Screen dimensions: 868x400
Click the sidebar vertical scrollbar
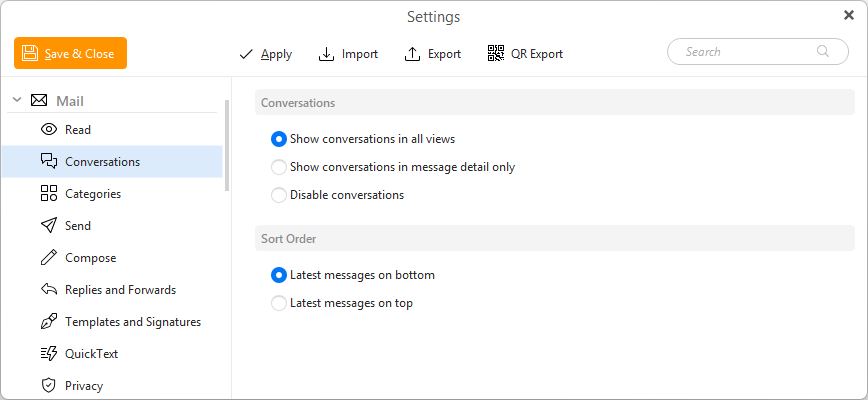(227, 145)
